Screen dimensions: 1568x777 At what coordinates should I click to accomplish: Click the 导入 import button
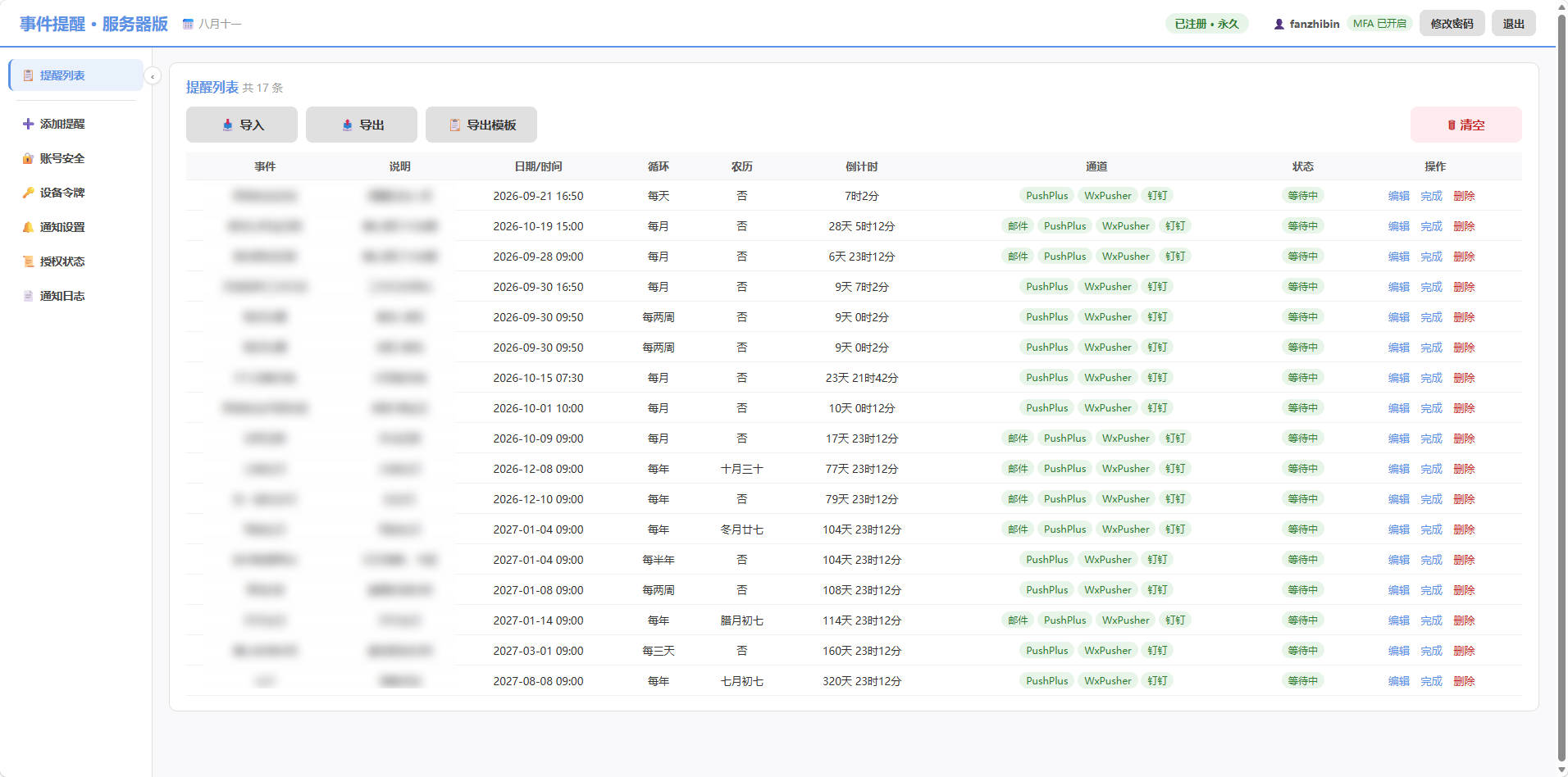pos(242,125)
